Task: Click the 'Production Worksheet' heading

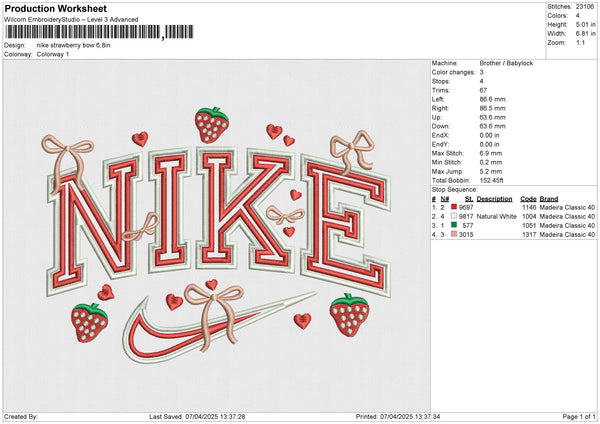Action: coord(56,8)
